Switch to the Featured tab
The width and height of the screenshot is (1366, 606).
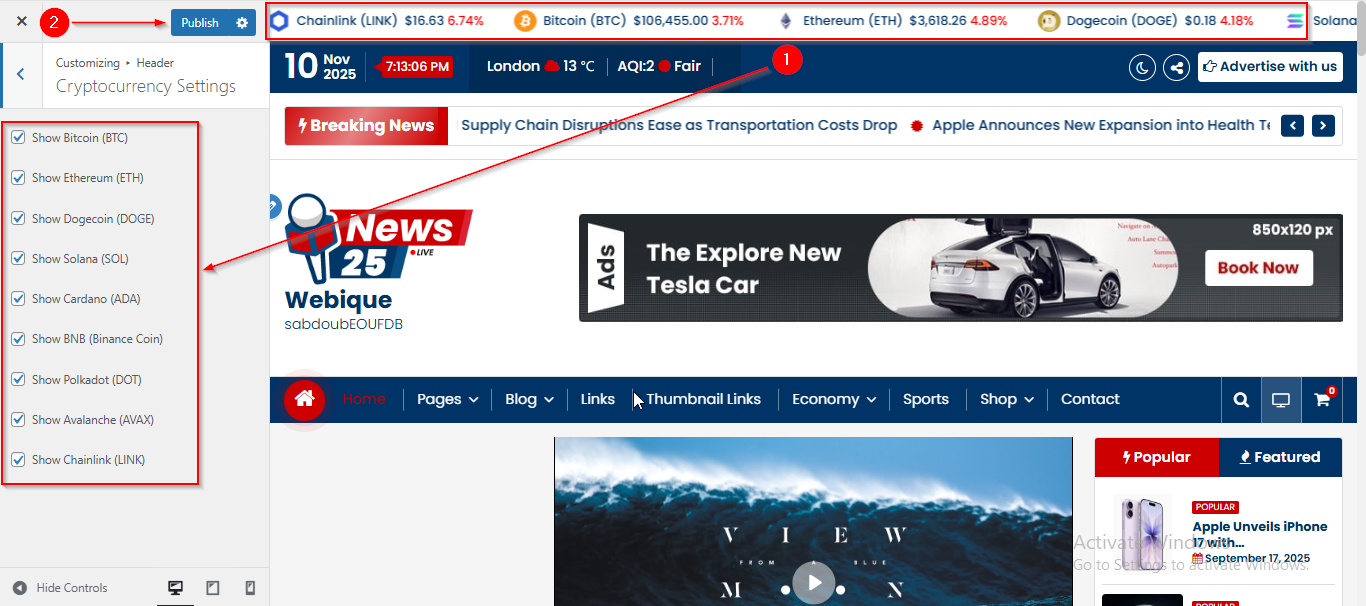[1280, 457]
